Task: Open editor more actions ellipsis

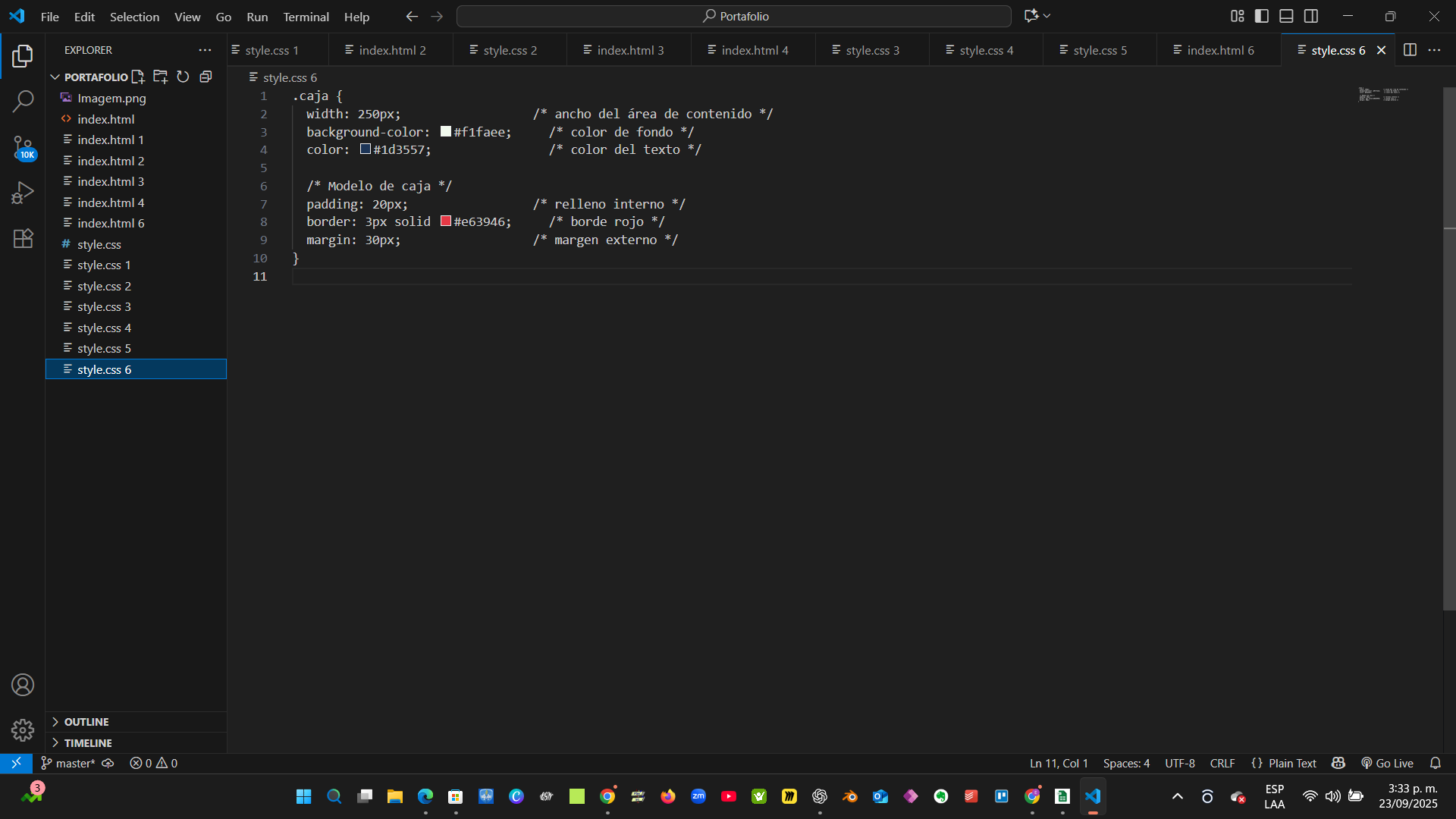Action: tap(1434, 50)
